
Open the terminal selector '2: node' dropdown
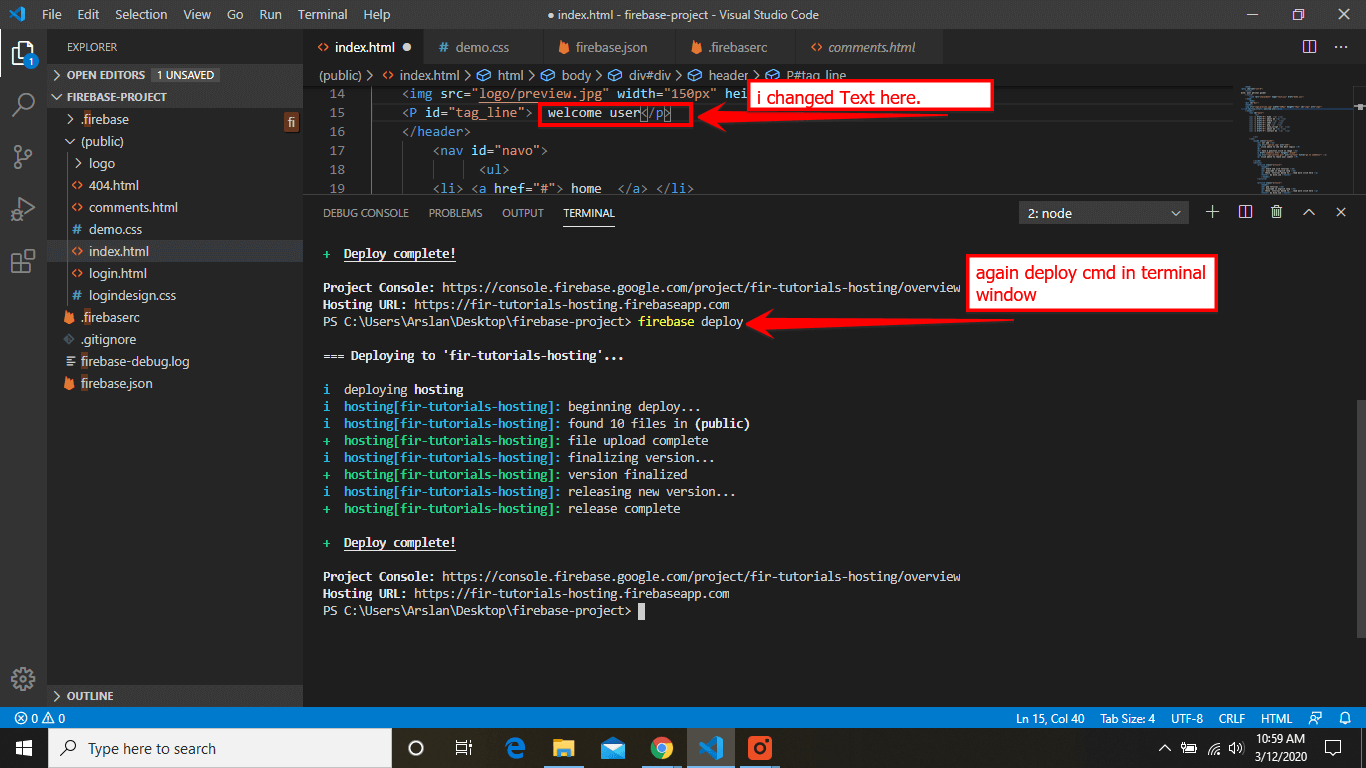click(x=1104, y=213)
